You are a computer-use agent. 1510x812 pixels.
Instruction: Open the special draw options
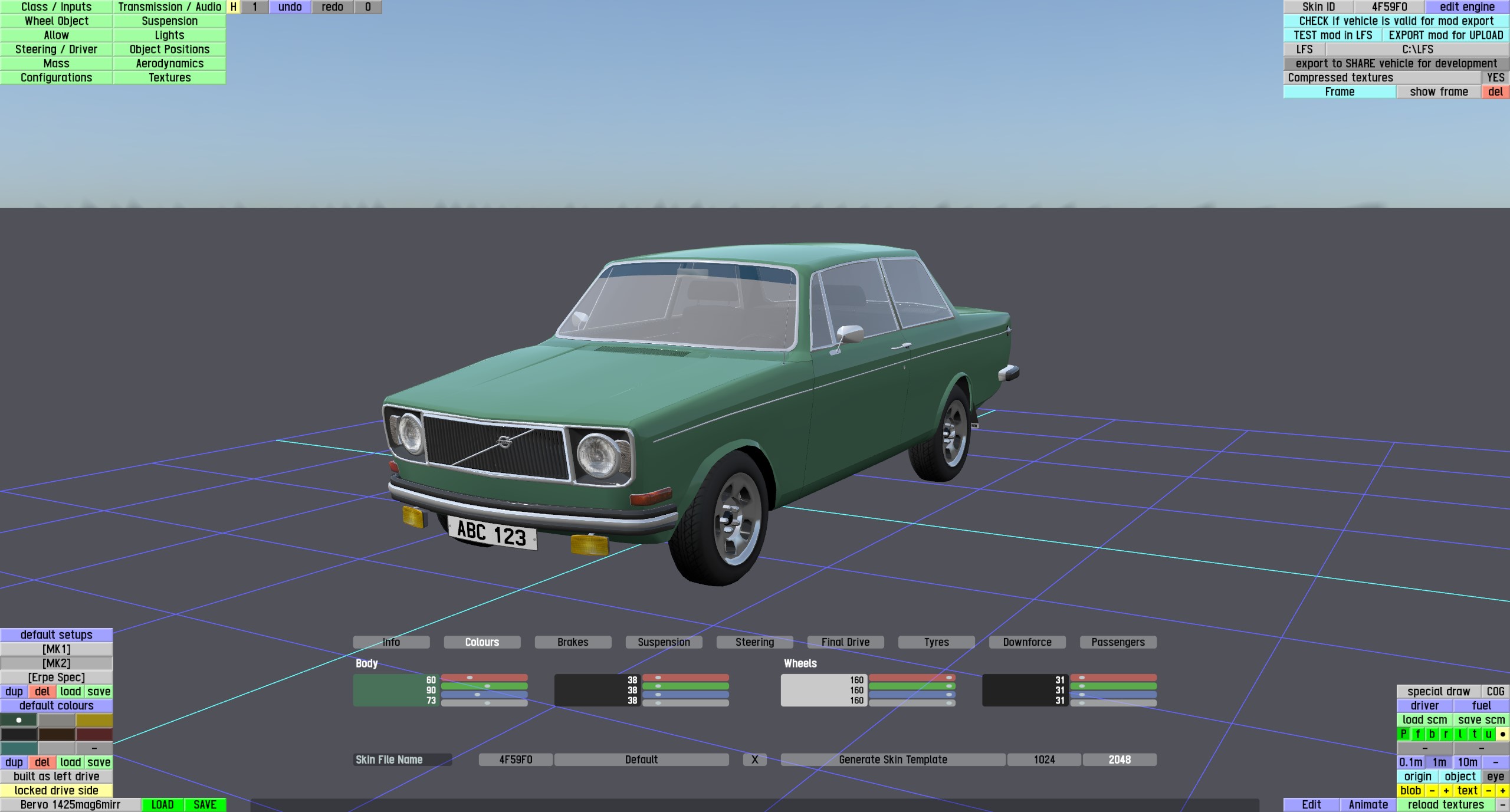pyautogui.click(x=1439, y=691)
